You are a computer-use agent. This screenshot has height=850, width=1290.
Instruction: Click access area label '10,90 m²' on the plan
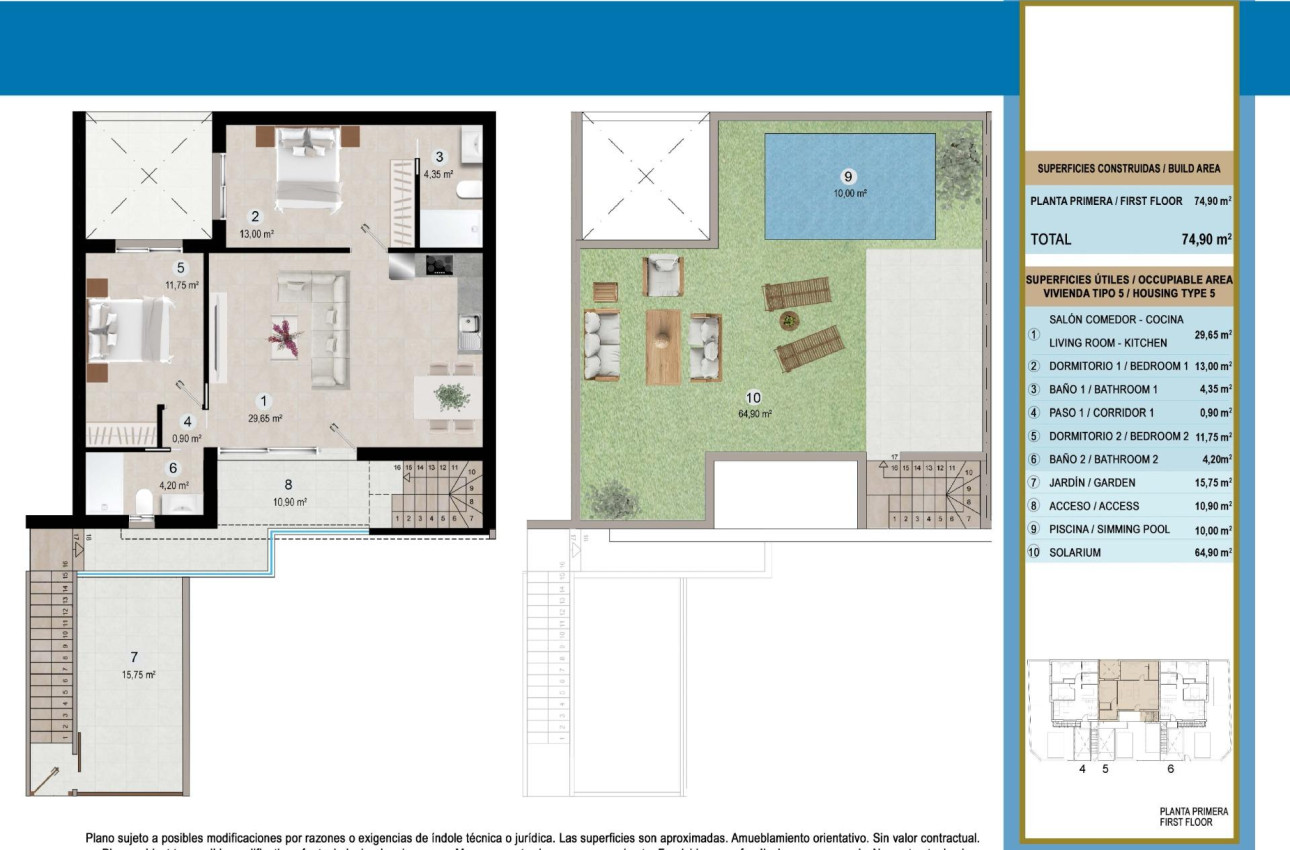289,502
